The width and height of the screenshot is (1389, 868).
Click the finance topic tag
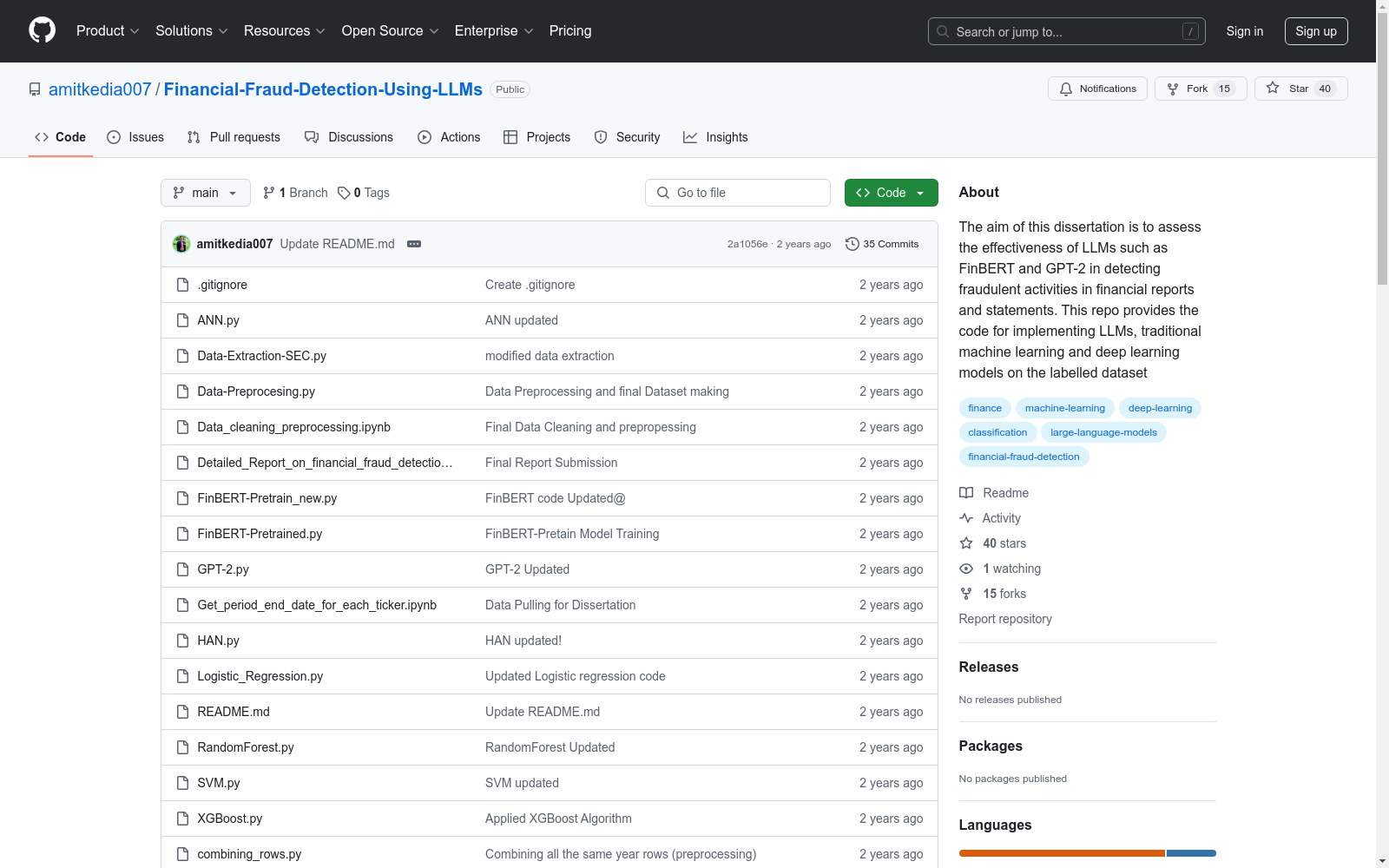(985, 408)
